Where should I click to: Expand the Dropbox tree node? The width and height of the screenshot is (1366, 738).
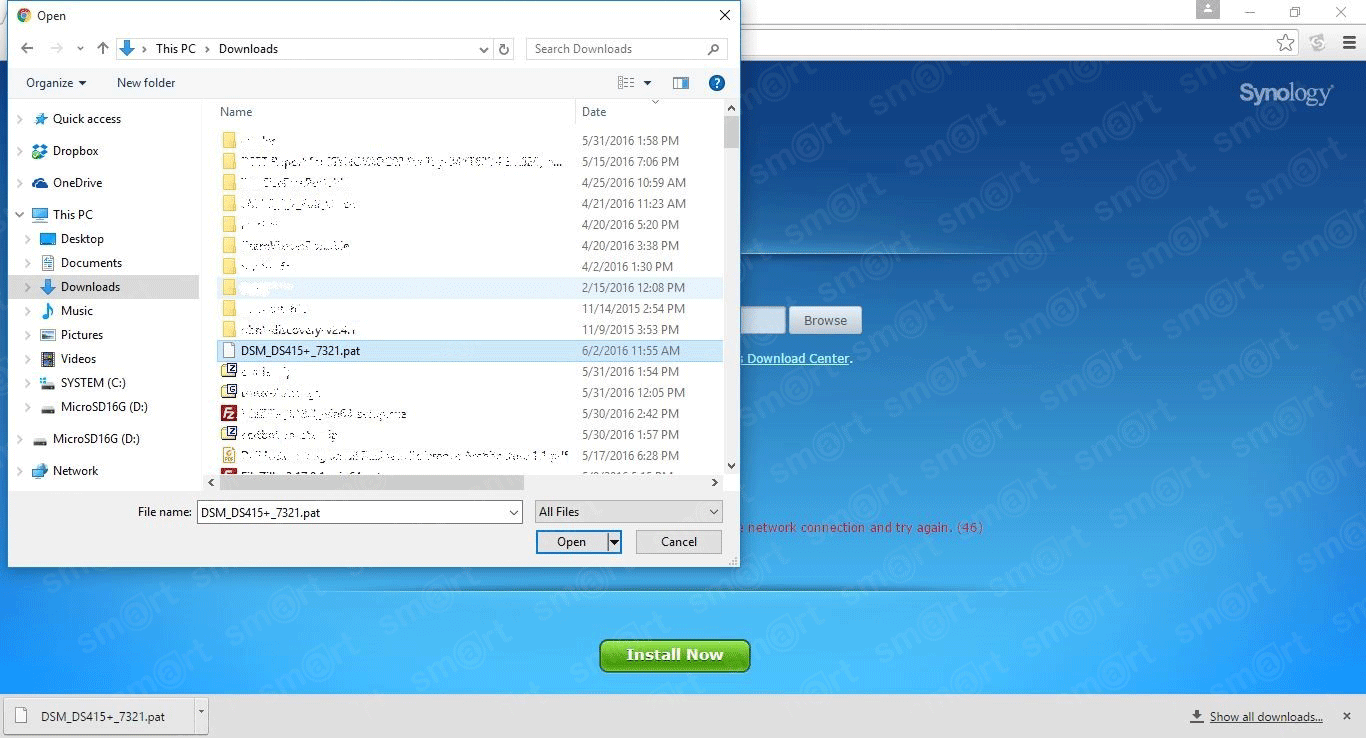tap(20, 151)
